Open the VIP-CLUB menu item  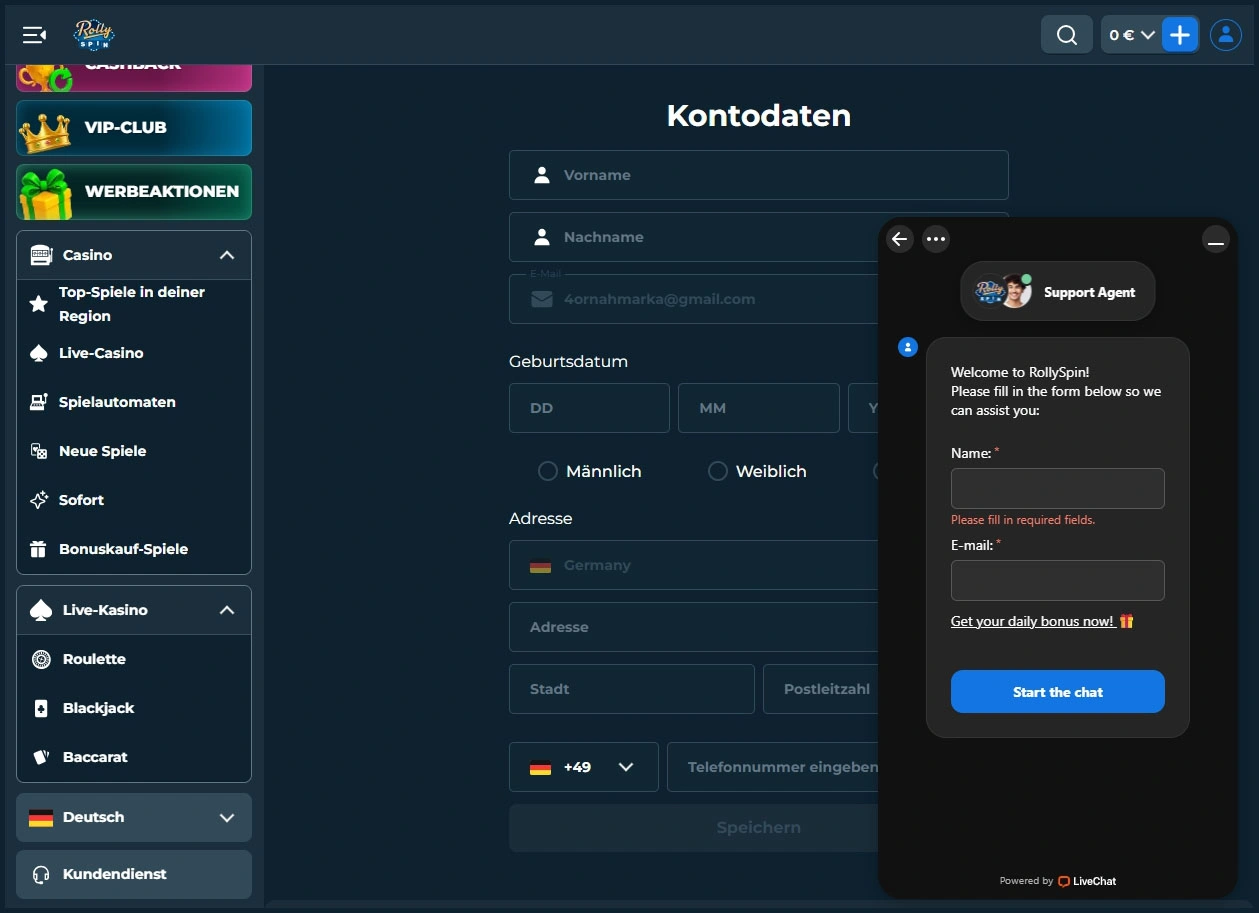(x=133, y=128)
